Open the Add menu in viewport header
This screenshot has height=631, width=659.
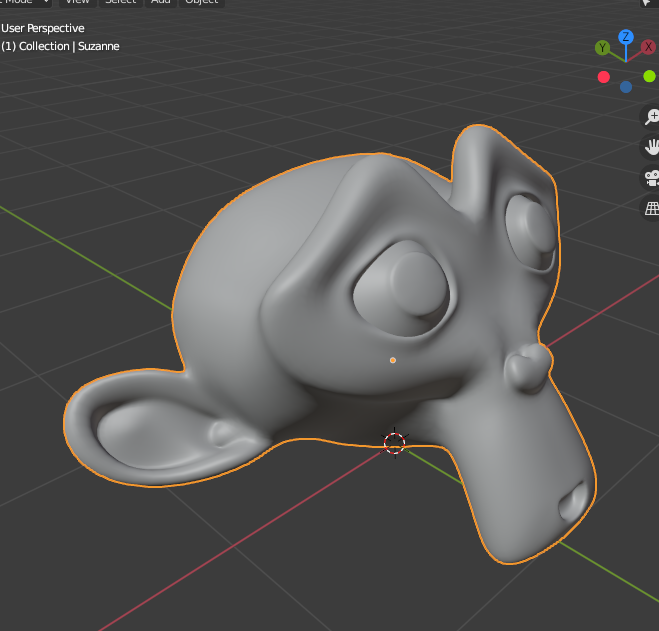(x=161, y=2)
